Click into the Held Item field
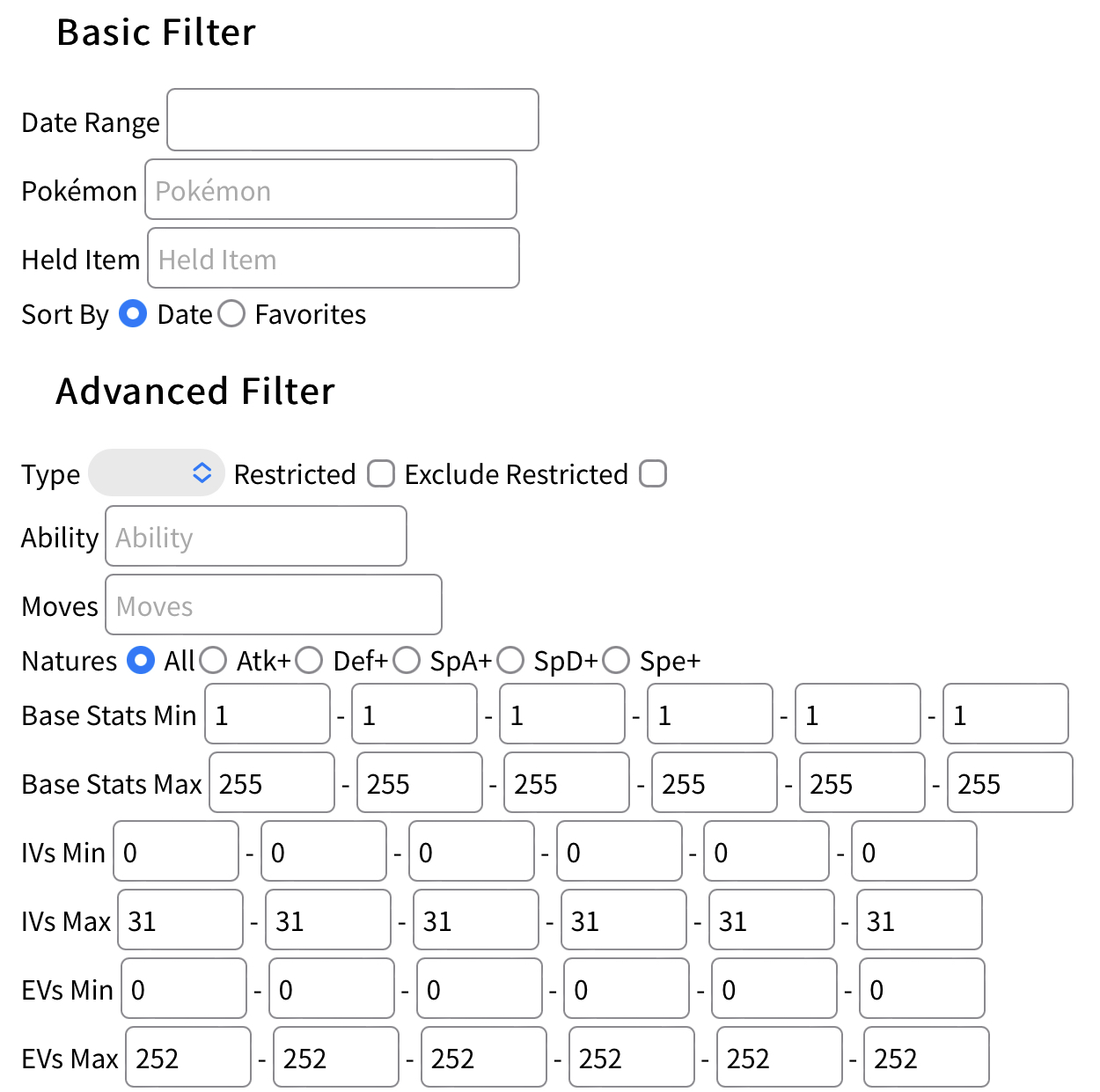Image resolution: width=1100 pixels, height=1092 pixels. click(x=334, y=258)
